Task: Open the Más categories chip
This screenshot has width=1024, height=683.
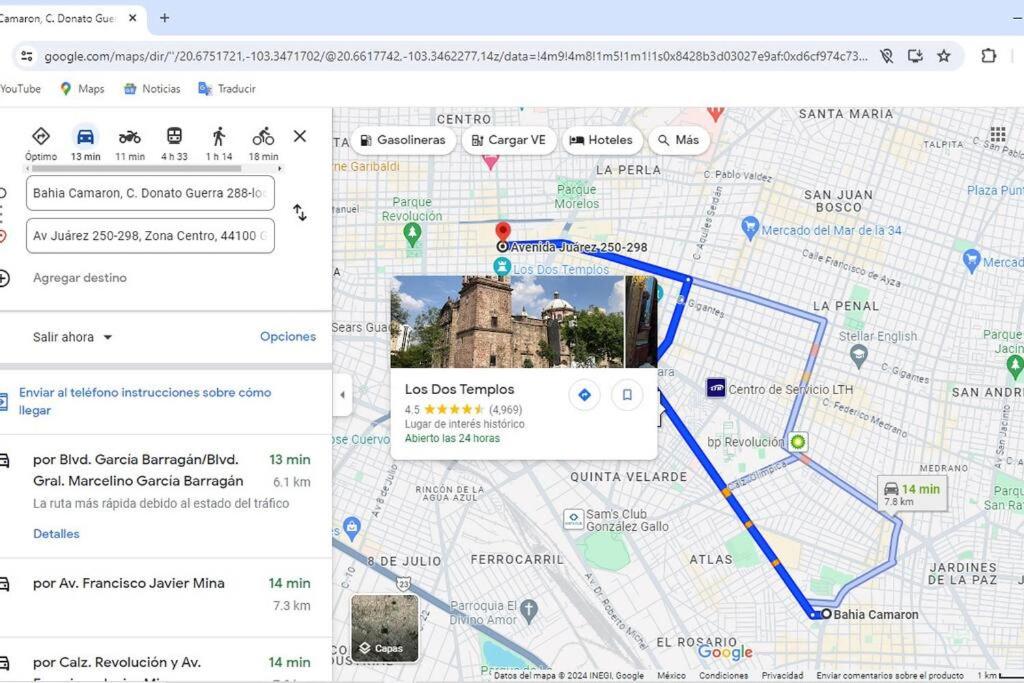Action: click(679, 140)
